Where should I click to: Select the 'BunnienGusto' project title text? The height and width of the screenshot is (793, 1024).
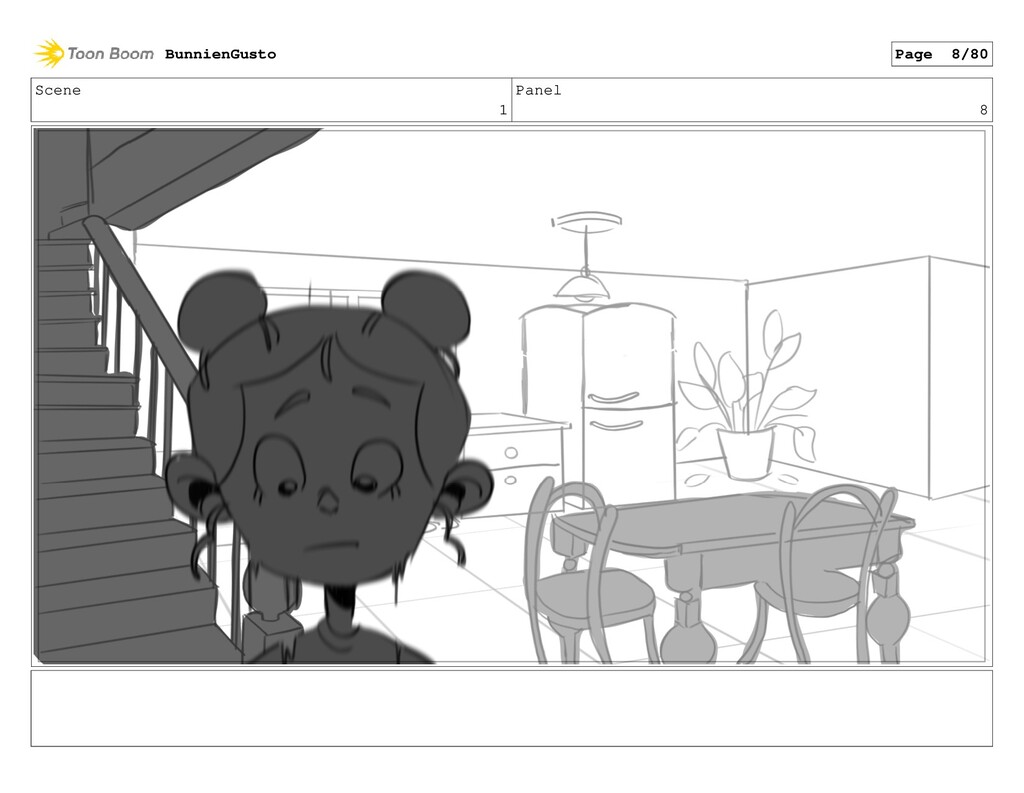click(x=220, y=54)
